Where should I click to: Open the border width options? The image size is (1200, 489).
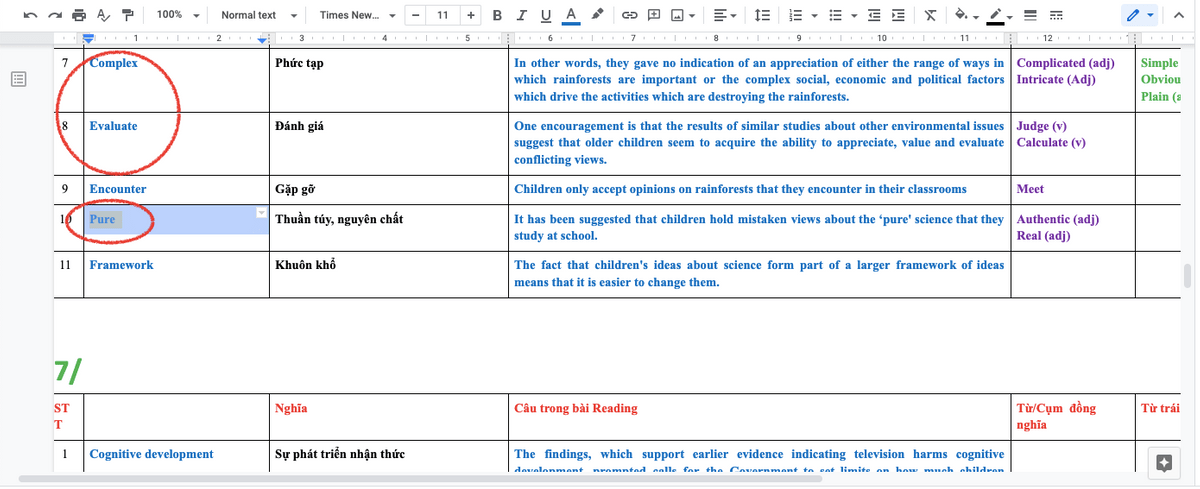tap(1029, 16)
